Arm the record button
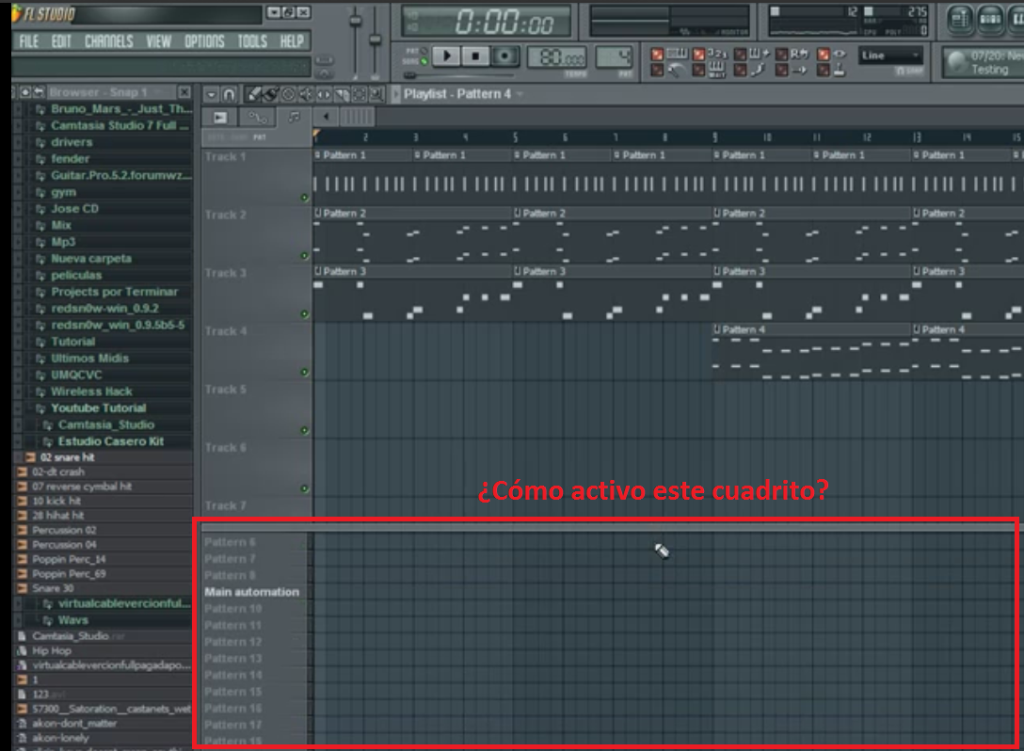The height and width of the screenshot is (751, 1024). [x=504, y=56]
